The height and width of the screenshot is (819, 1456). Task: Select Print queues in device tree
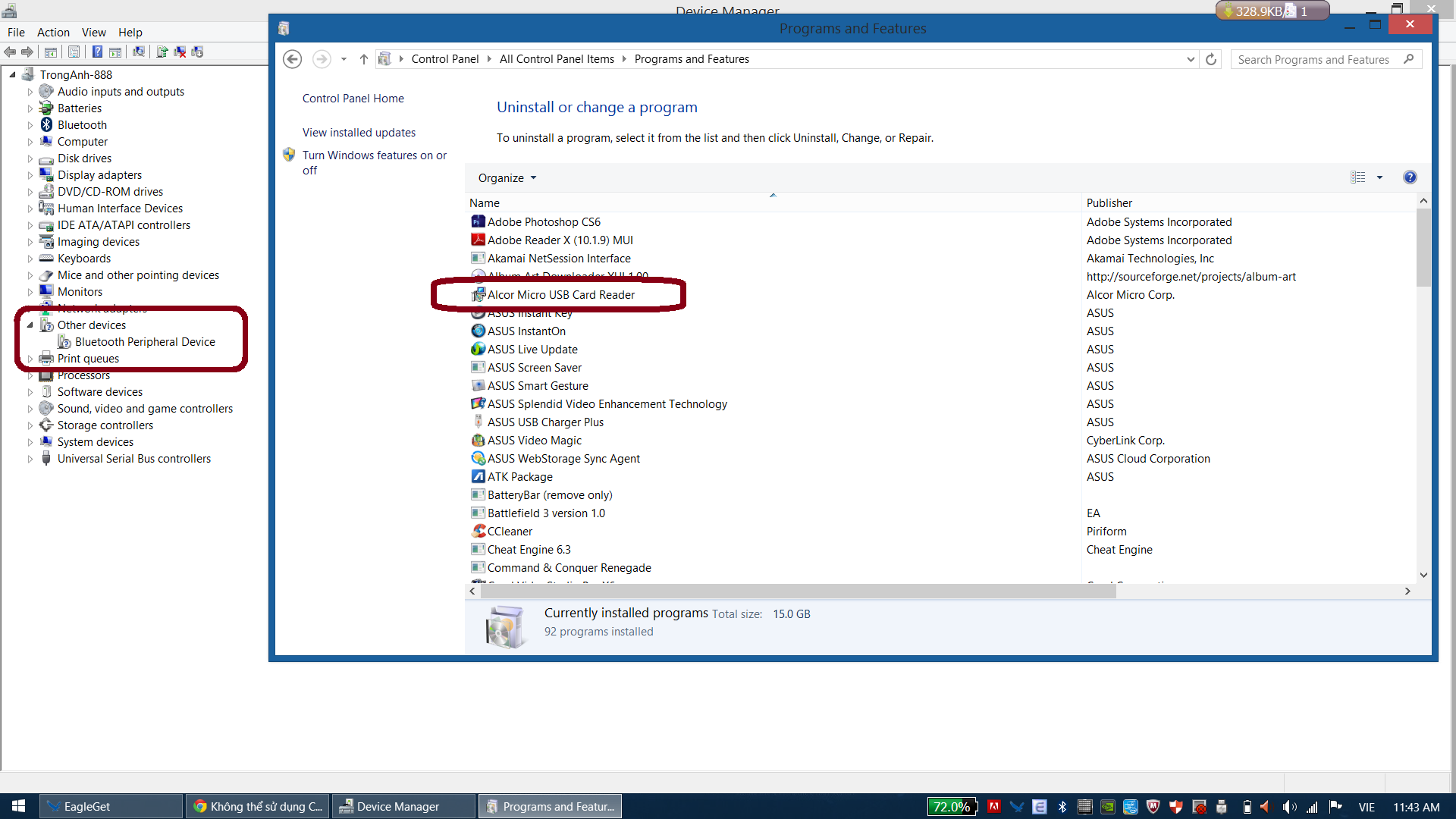coord(88,359)
